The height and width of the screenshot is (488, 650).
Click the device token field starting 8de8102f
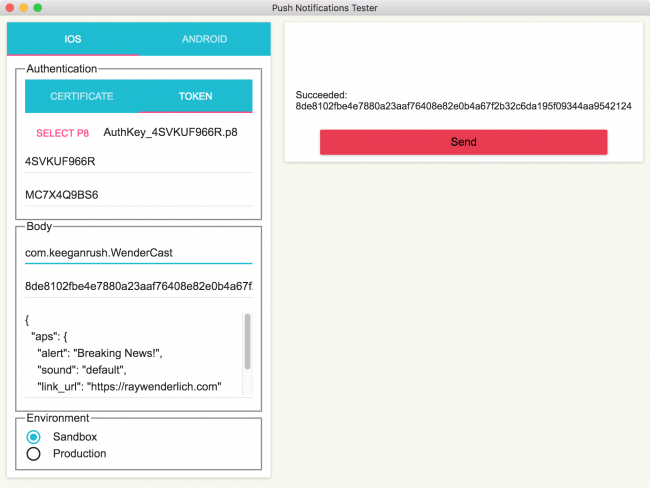point(138,286)
